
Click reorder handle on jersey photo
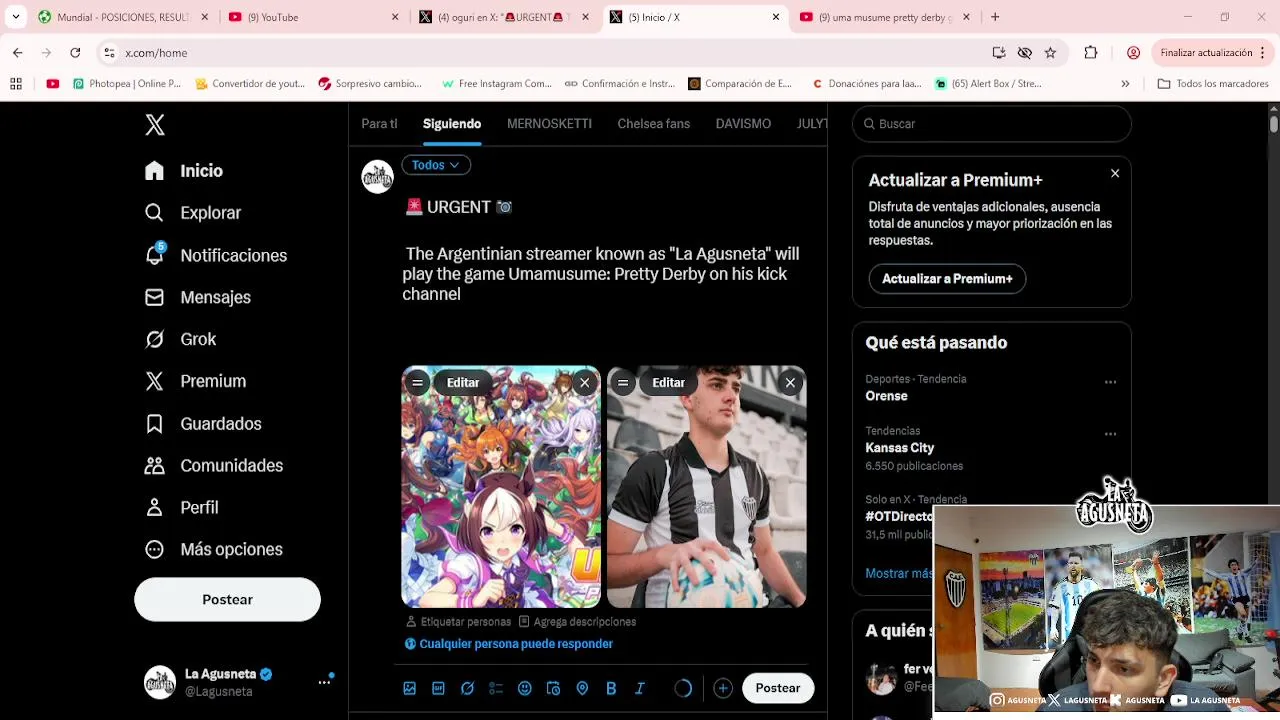tap(623, 383)
